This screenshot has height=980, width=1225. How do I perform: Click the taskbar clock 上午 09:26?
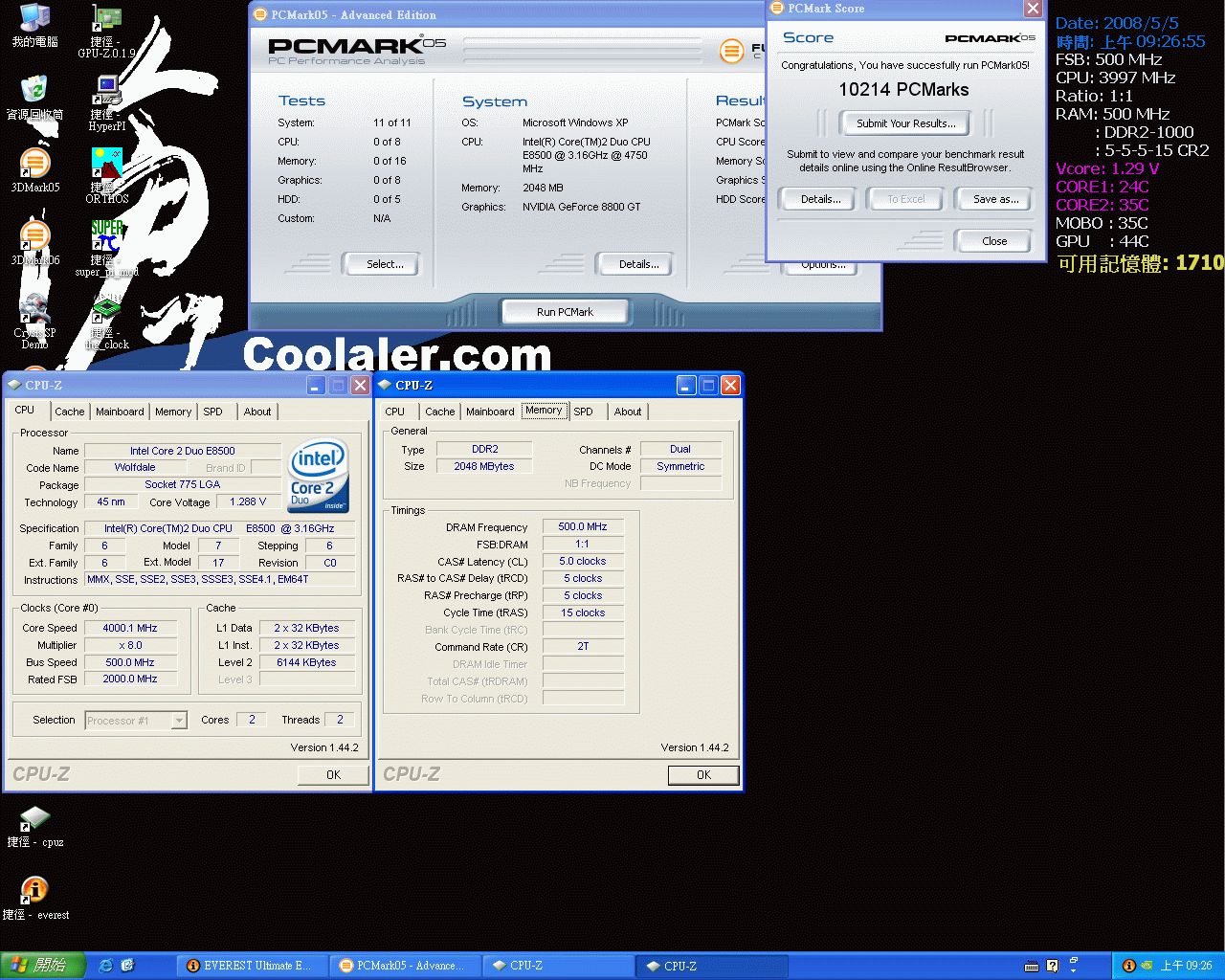[x=1187, y=966]
